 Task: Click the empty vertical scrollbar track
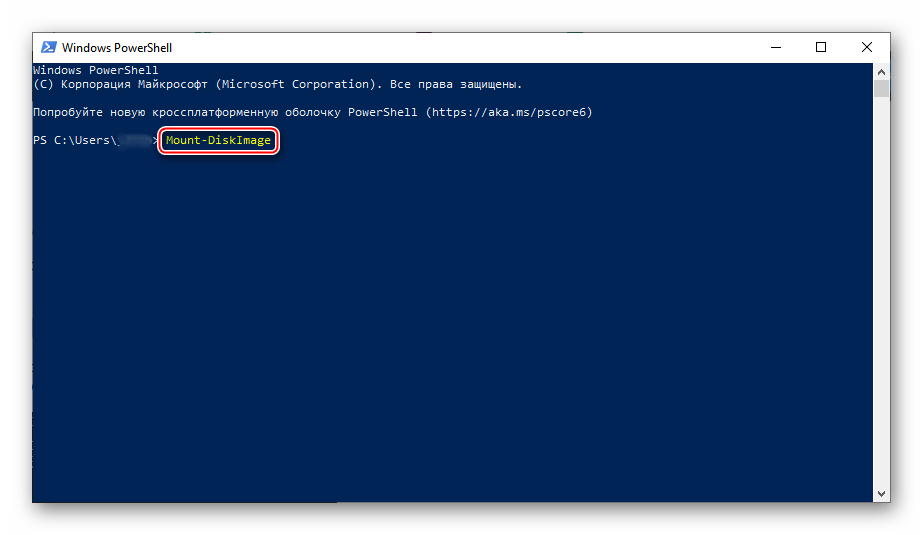(x=881, y=300)
